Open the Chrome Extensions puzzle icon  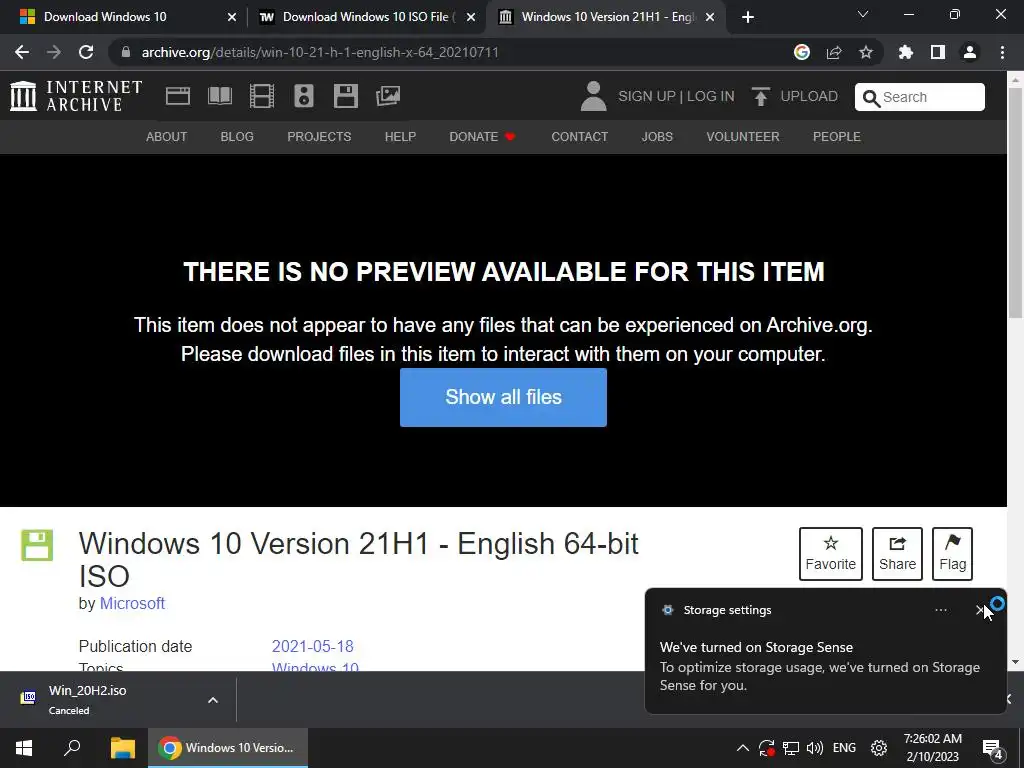(906, 52)
